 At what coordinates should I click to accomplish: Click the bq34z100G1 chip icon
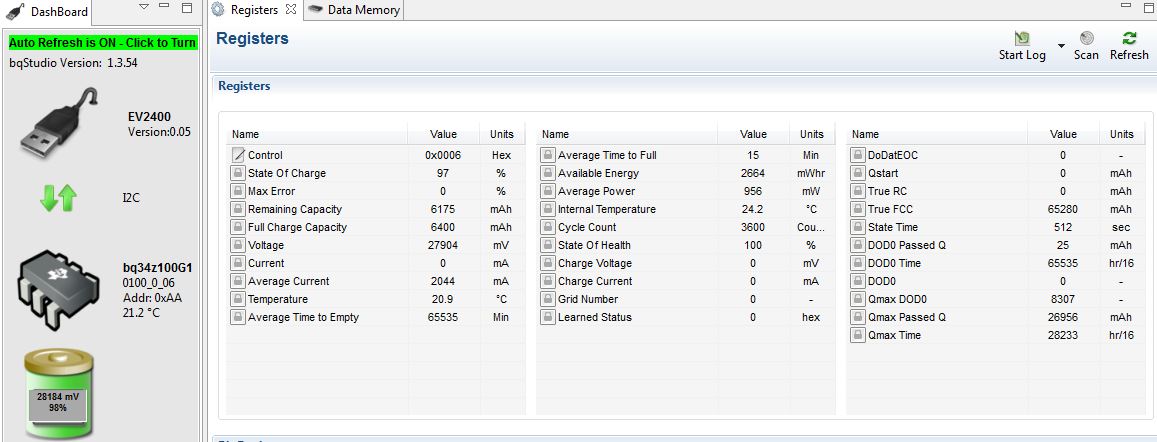58,289
